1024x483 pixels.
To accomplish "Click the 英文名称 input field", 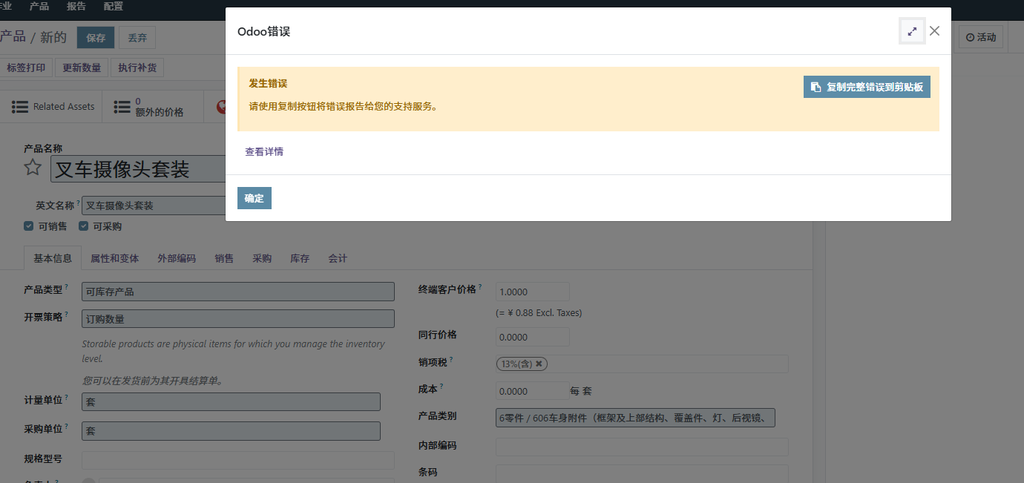I will pyautogui.click(x=153, y=206).
